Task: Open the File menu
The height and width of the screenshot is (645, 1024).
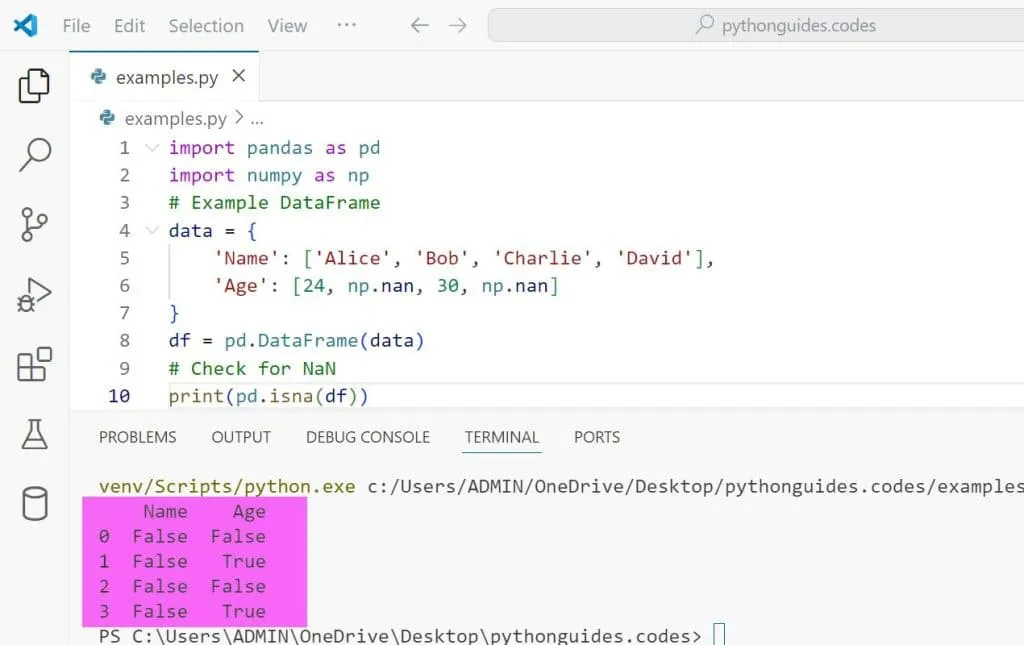Action: click(76, 26)
